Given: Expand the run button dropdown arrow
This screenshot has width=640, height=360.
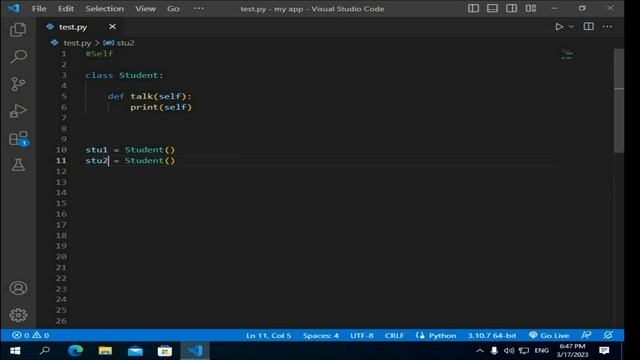Looking at the screenshot, I should (571, 27).
